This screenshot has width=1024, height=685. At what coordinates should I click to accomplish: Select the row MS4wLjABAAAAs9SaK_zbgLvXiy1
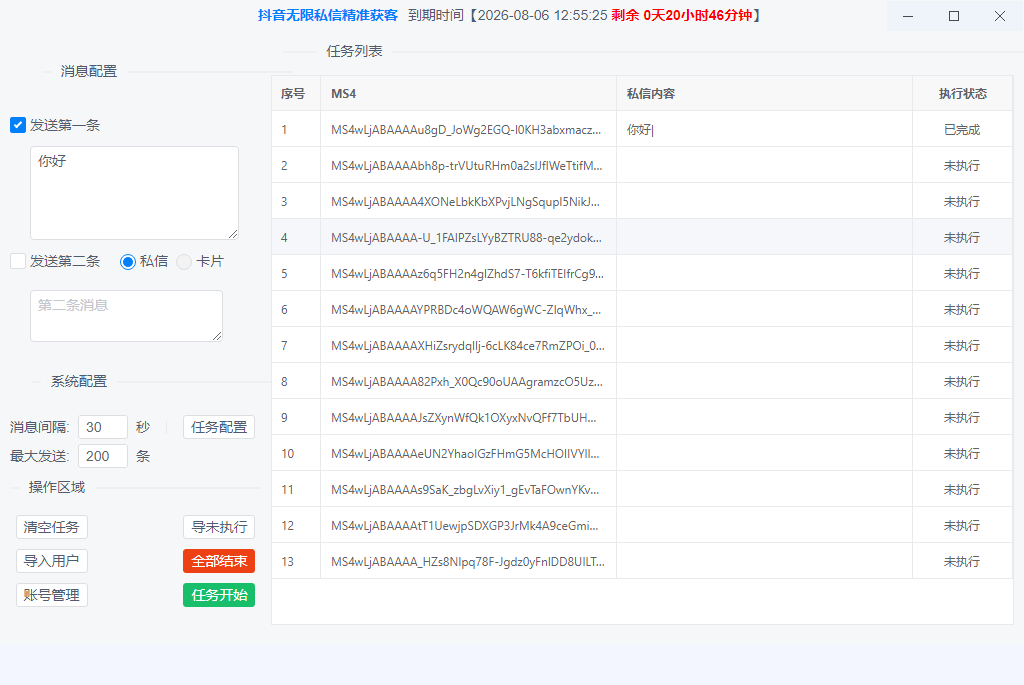642,489
